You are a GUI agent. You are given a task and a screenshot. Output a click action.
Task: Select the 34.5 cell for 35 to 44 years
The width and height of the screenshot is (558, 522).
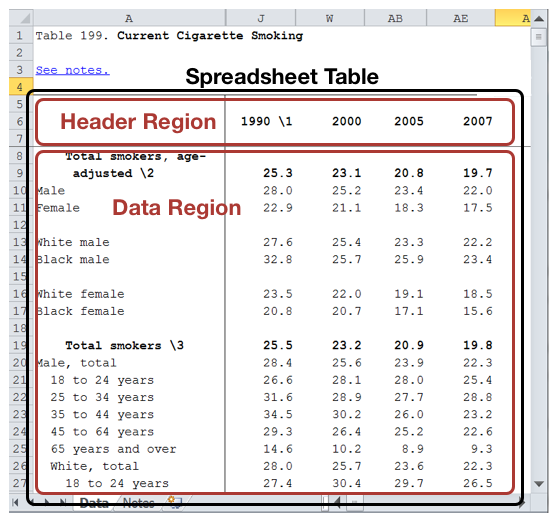[x=278, y=415]
